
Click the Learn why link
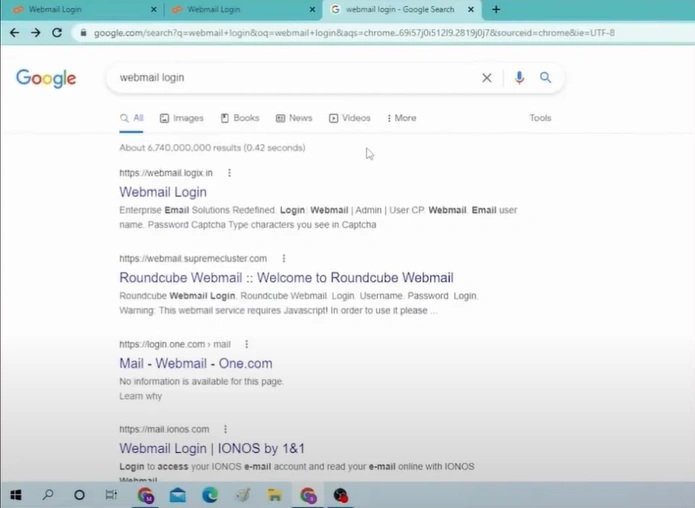click(141, 396)
